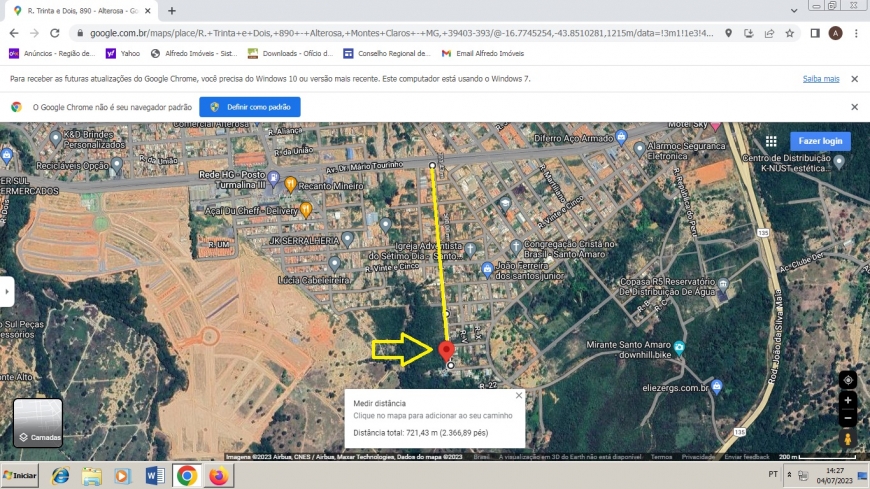
Task: Open Windows Iniciar start button
Action: (20, 476)
